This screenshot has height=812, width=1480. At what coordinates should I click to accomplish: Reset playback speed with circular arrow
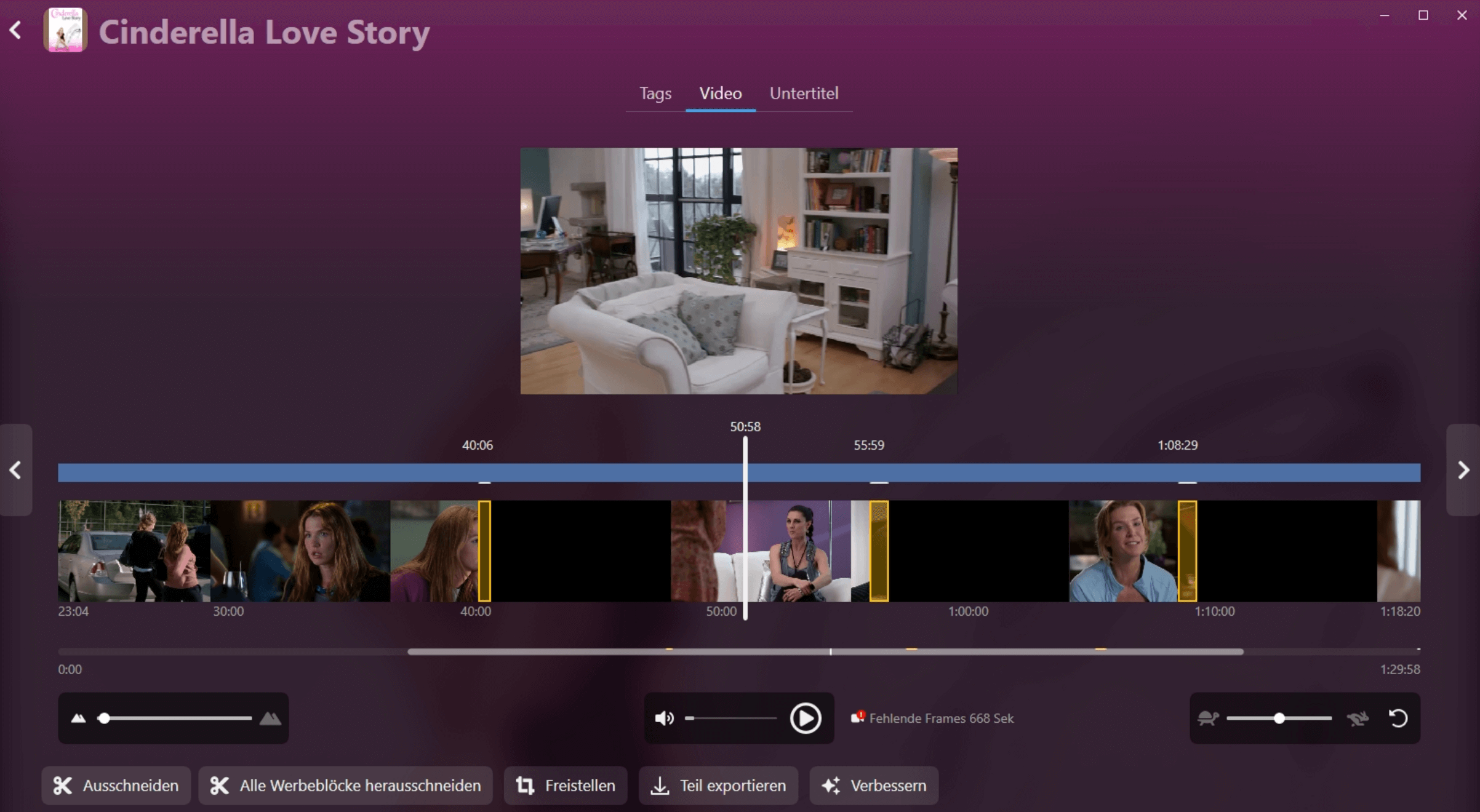tap(1398, 718)
